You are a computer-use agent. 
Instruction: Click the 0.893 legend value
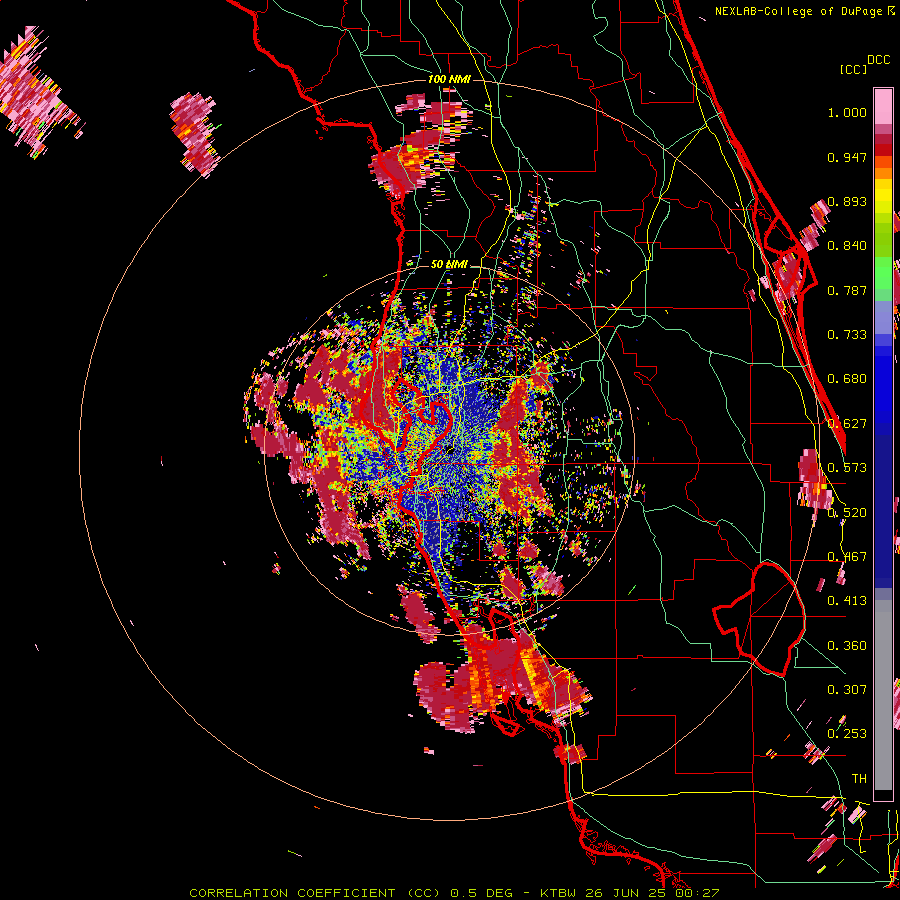pyautogui.click(x=847, y=201)
